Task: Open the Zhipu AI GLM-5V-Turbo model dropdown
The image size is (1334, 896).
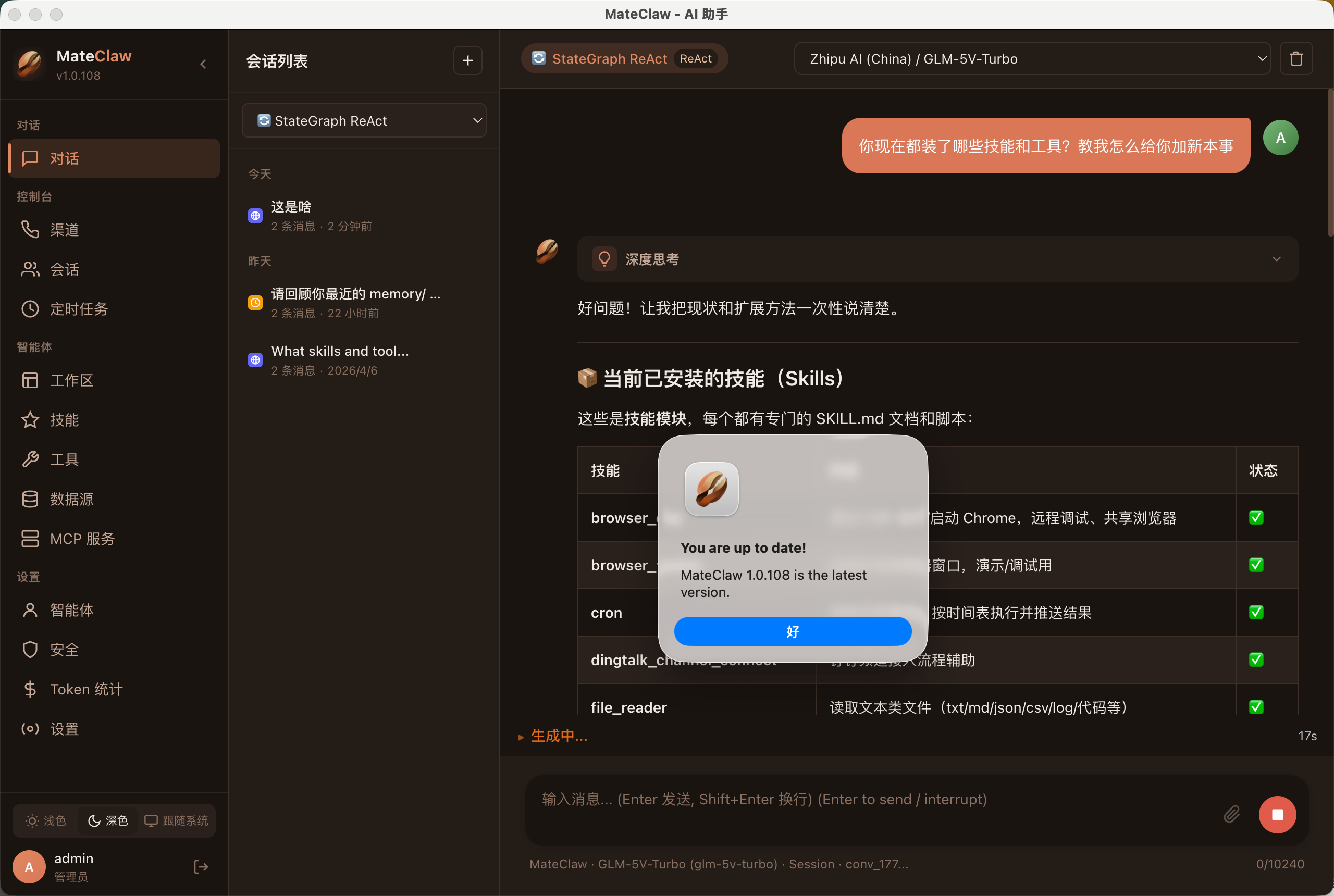Action: pyautogui.click(x=1032, y=59)
